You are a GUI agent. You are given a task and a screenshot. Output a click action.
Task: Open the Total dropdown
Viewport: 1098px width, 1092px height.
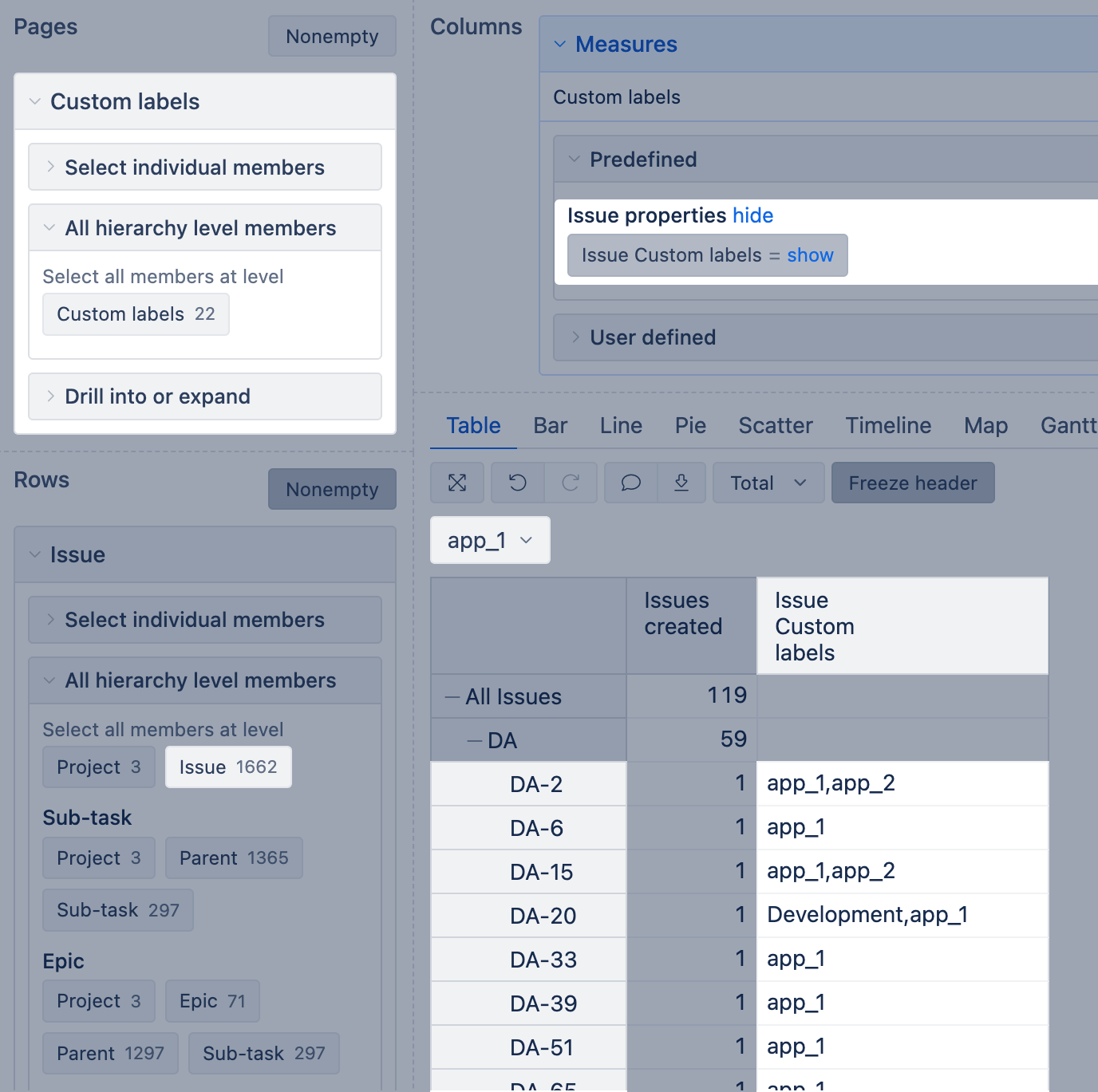tap(768, 483)
